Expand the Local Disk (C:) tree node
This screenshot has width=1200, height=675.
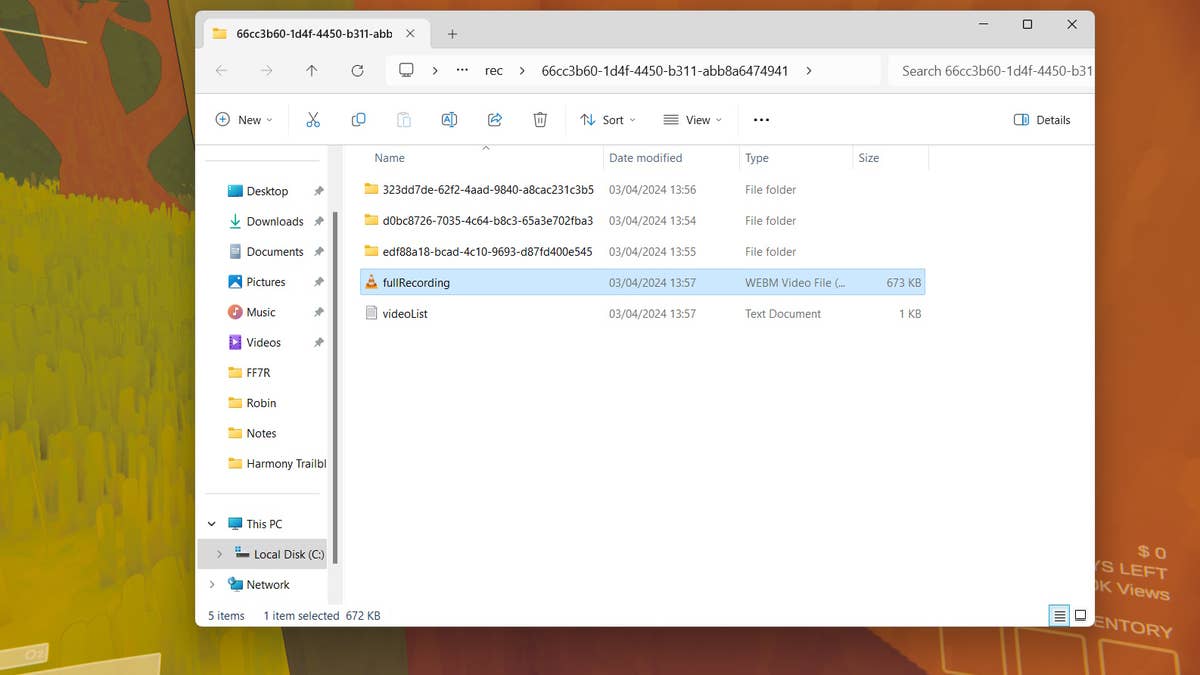pos(219,554)
